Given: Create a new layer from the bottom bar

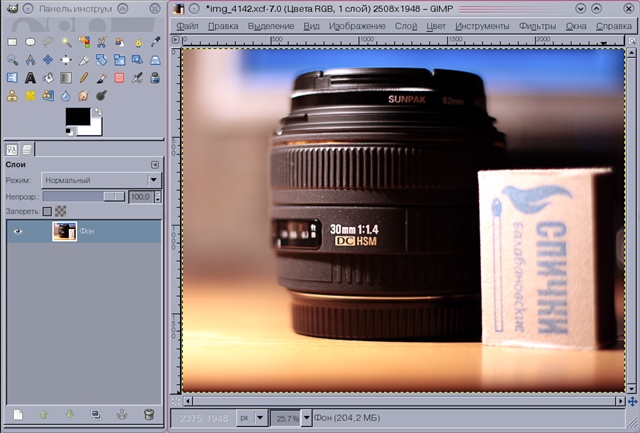Looking at the screenshot, I should [x=17, y=413].
